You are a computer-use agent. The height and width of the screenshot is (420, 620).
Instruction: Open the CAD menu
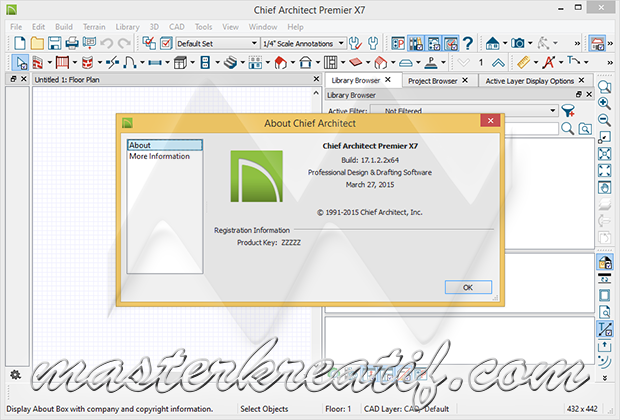[x=177, y=27]
